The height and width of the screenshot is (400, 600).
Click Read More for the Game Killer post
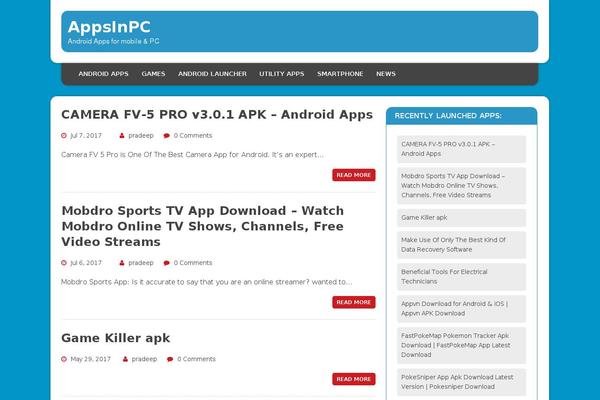click(x=354, y=379)
